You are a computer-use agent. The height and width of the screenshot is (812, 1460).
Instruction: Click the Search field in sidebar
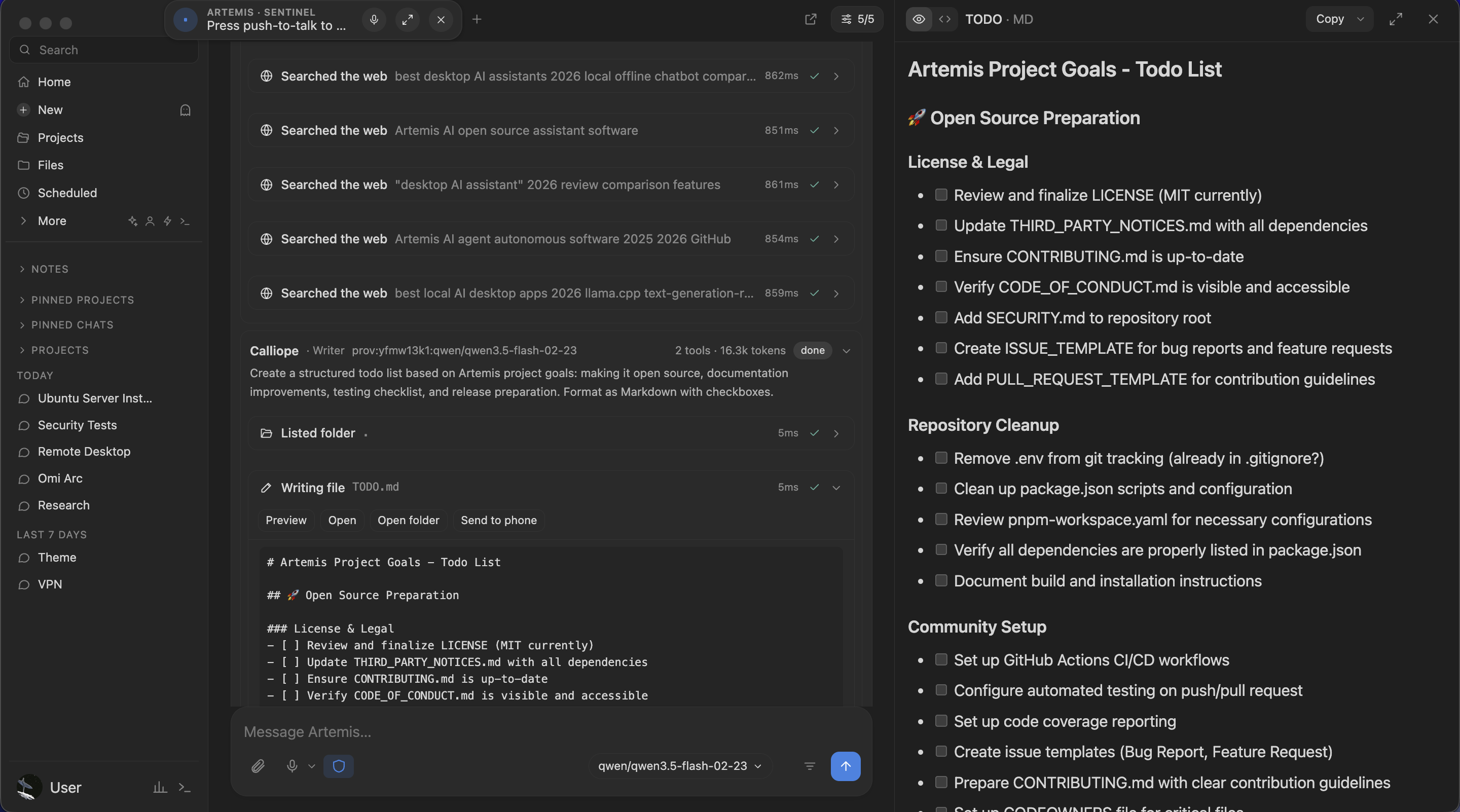coord(104,50)
